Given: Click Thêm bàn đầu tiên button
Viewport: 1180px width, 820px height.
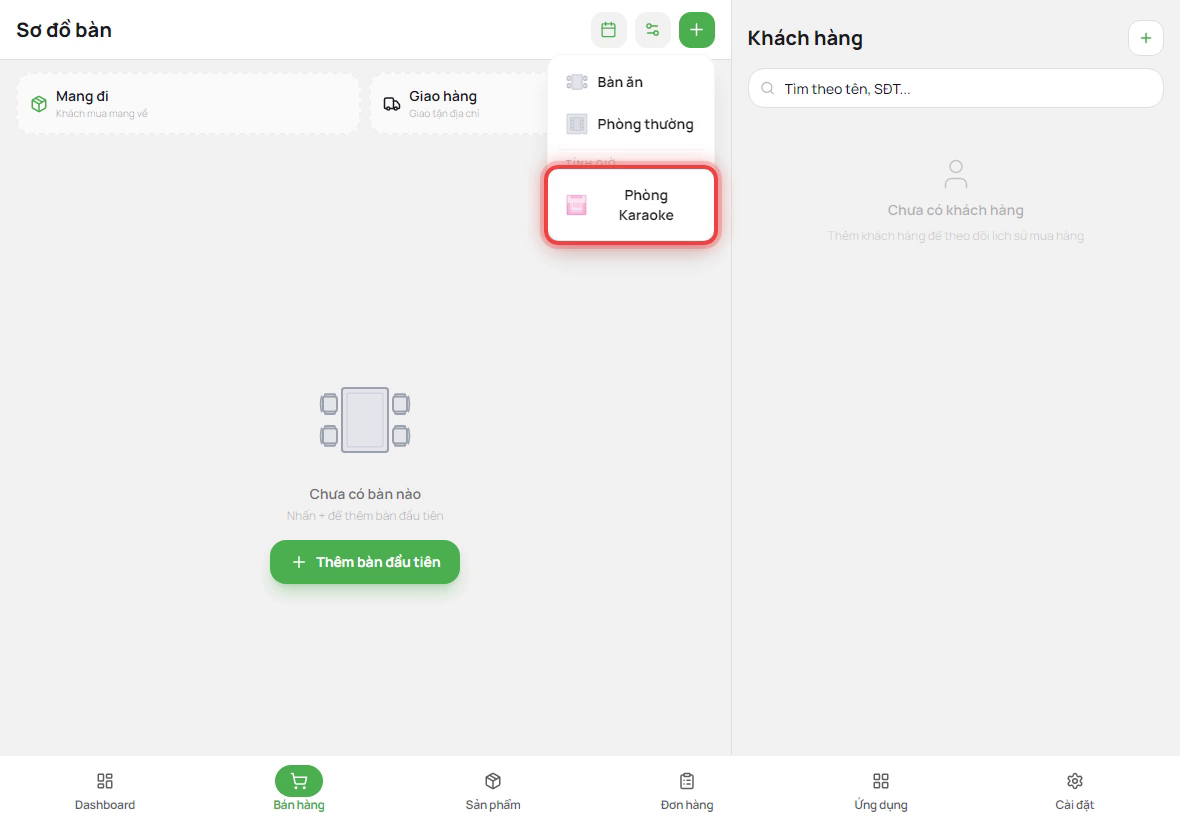Looking at the screenshot, I should [365, 562].
